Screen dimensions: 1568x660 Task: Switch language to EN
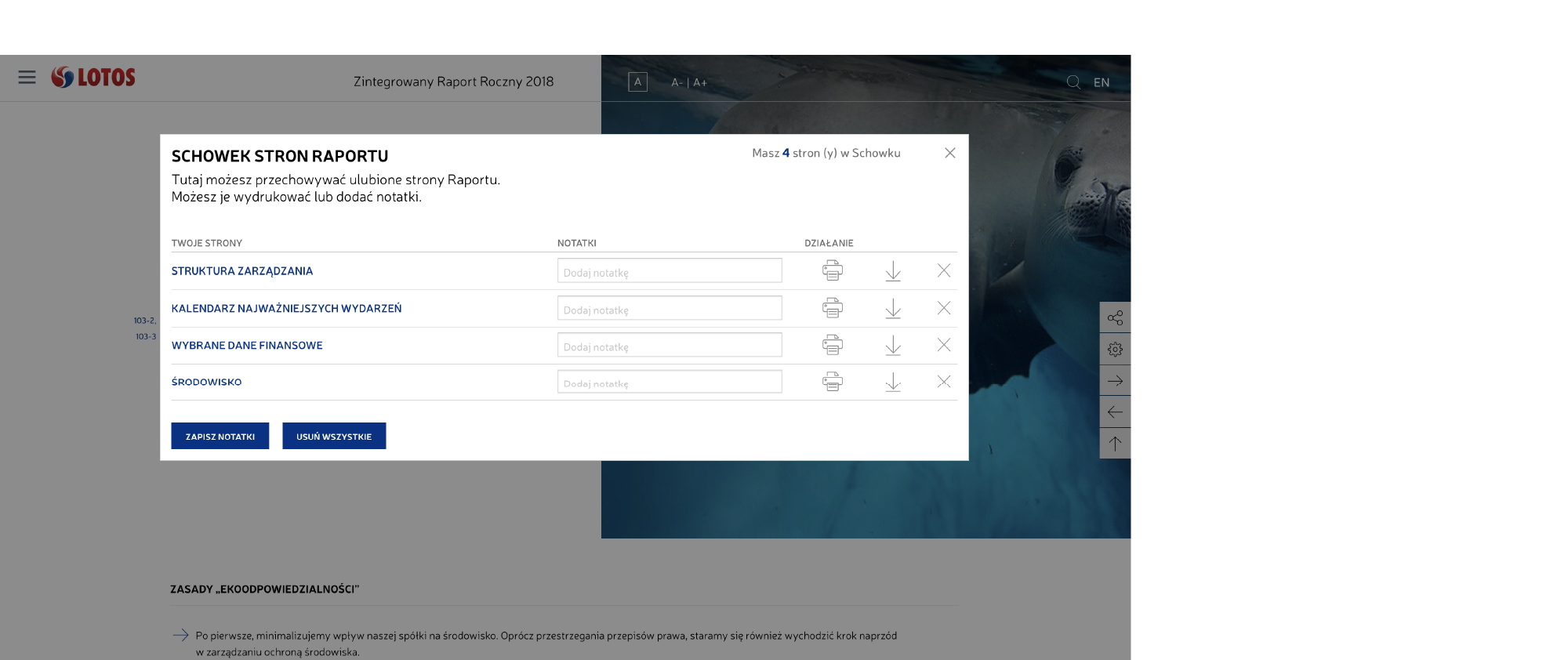tap(1102, 82)
